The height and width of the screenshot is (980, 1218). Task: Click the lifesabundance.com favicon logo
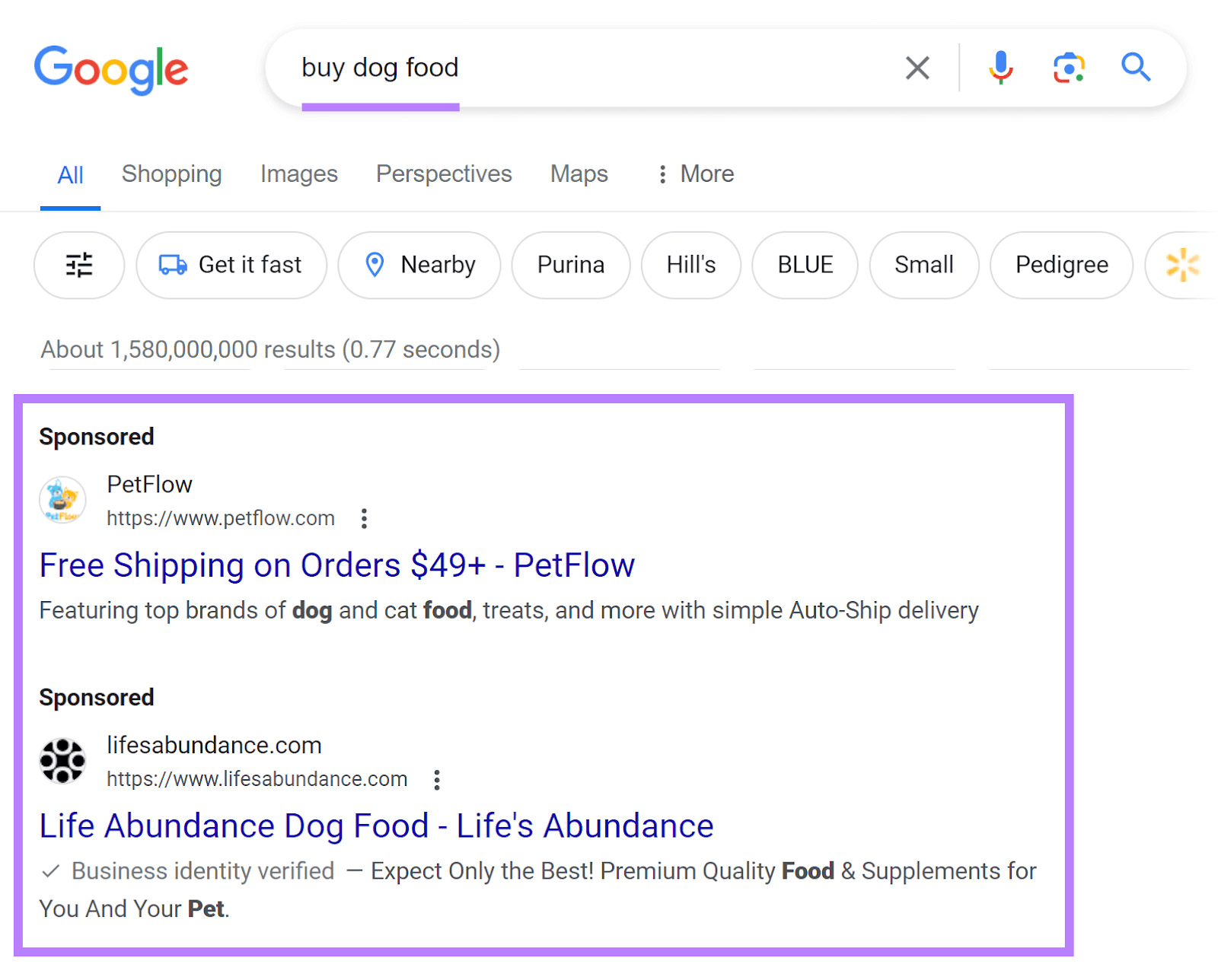point(62,760)
